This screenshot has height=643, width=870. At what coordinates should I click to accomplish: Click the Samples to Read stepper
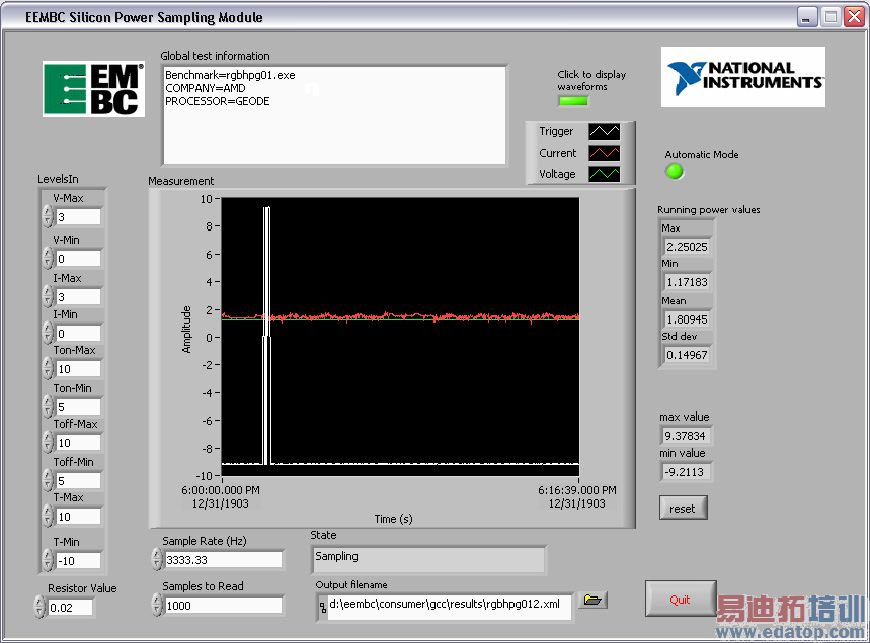157,605
